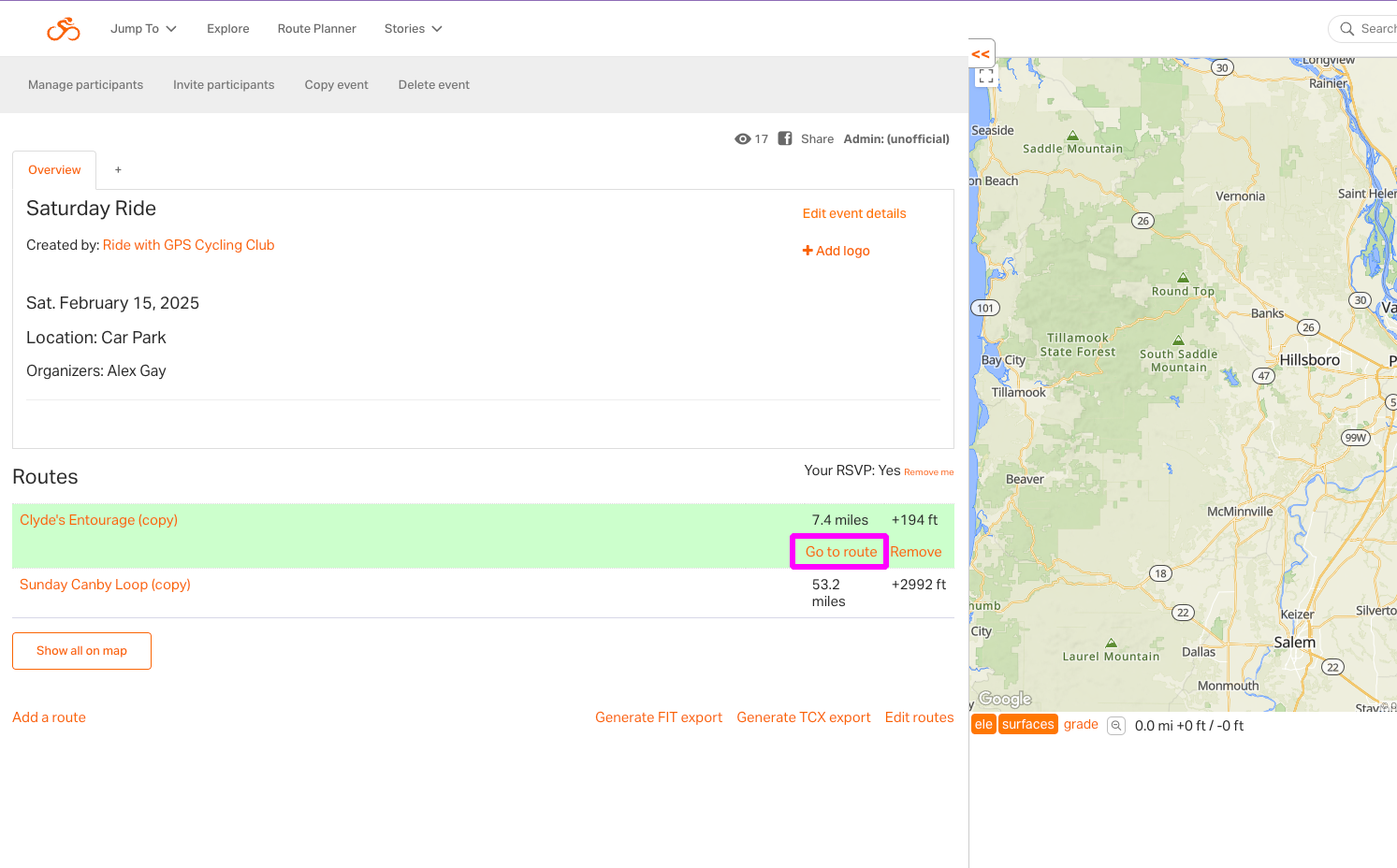
Task: Remove Clyde's Entourage route
Action: pos(916,552)
